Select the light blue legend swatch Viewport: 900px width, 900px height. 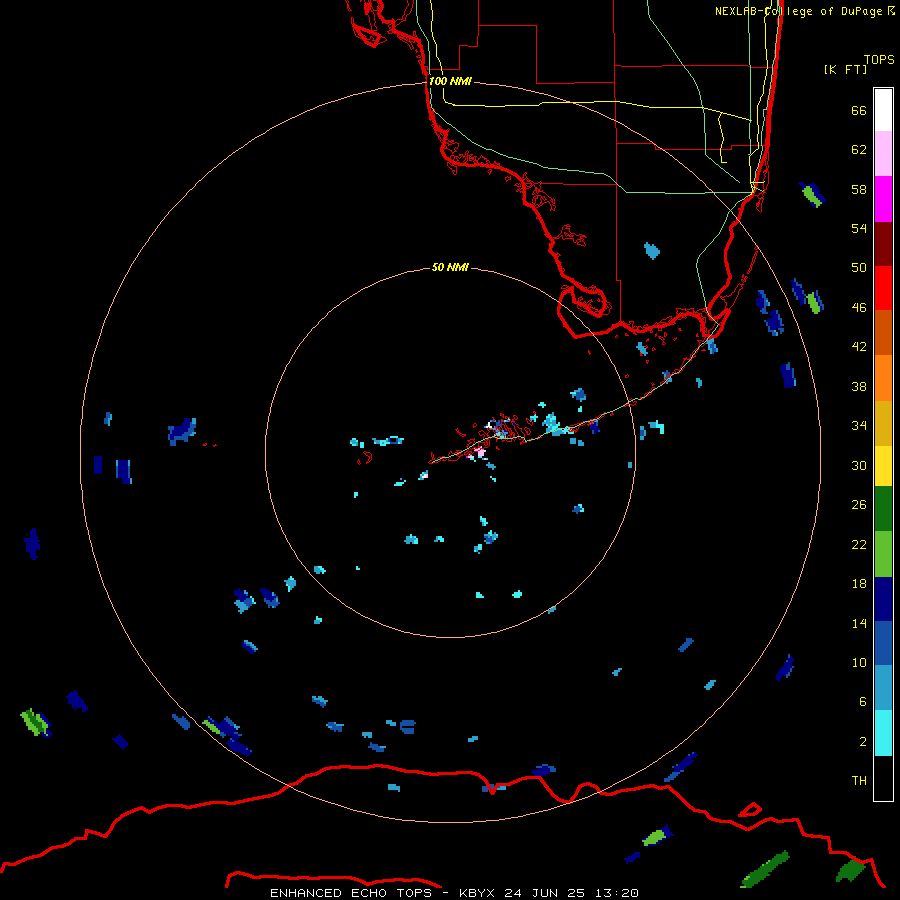coord(883,688)
